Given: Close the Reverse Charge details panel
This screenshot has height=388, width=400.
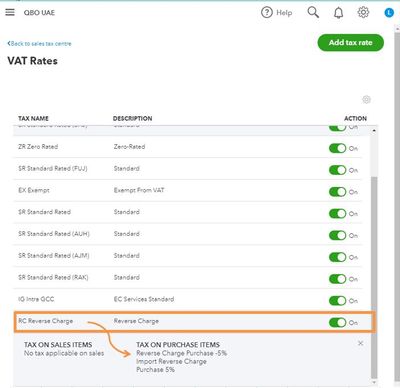Looking at the screenshot, I should [360, 343].
